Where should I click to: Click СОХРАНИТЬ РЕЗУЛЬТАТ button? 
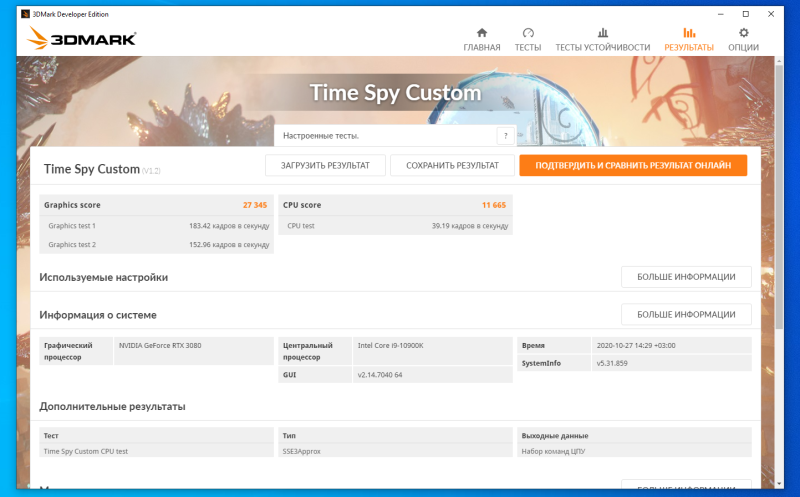point(452,165)
